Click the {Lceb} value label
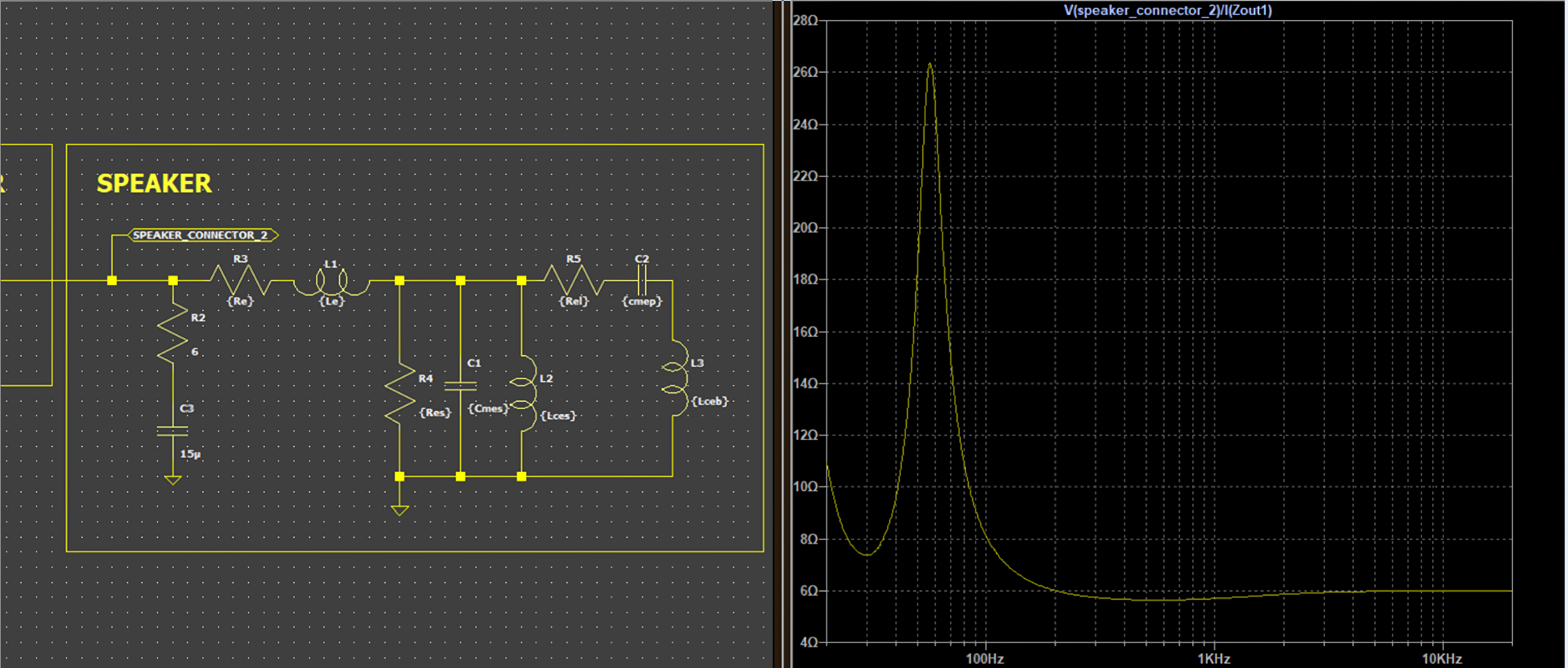Screen dimensions: 1568x668 [710, 401]
